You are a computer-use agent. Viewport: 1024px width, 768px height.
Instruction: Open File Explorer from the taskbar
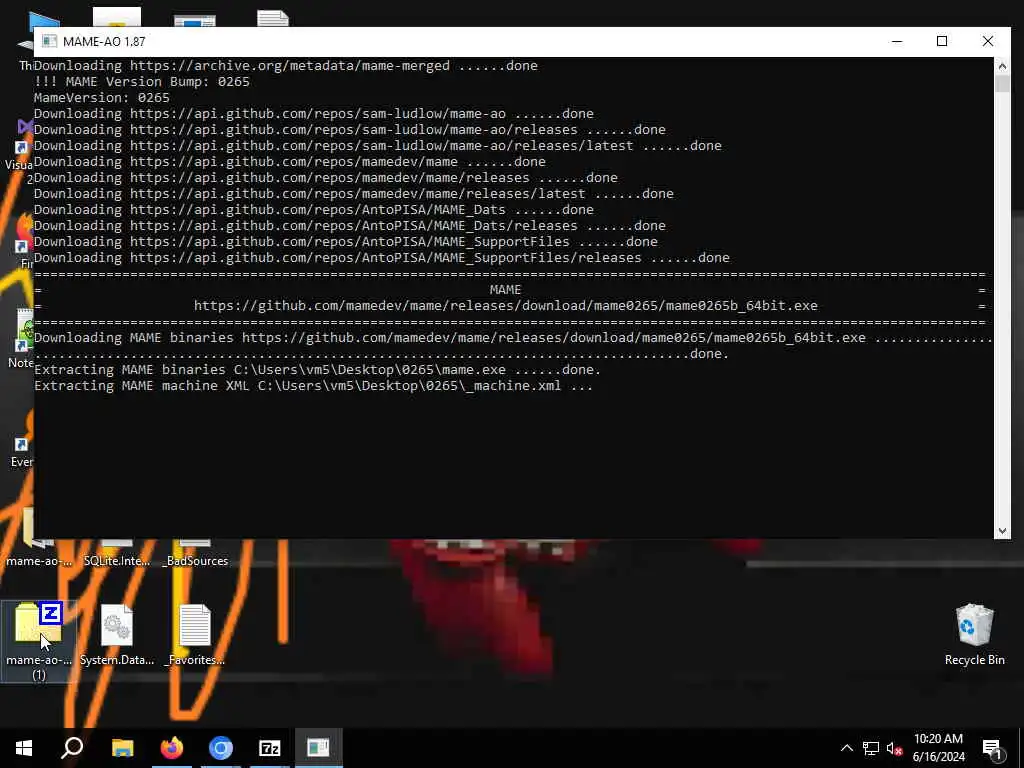tap(122, 748)
